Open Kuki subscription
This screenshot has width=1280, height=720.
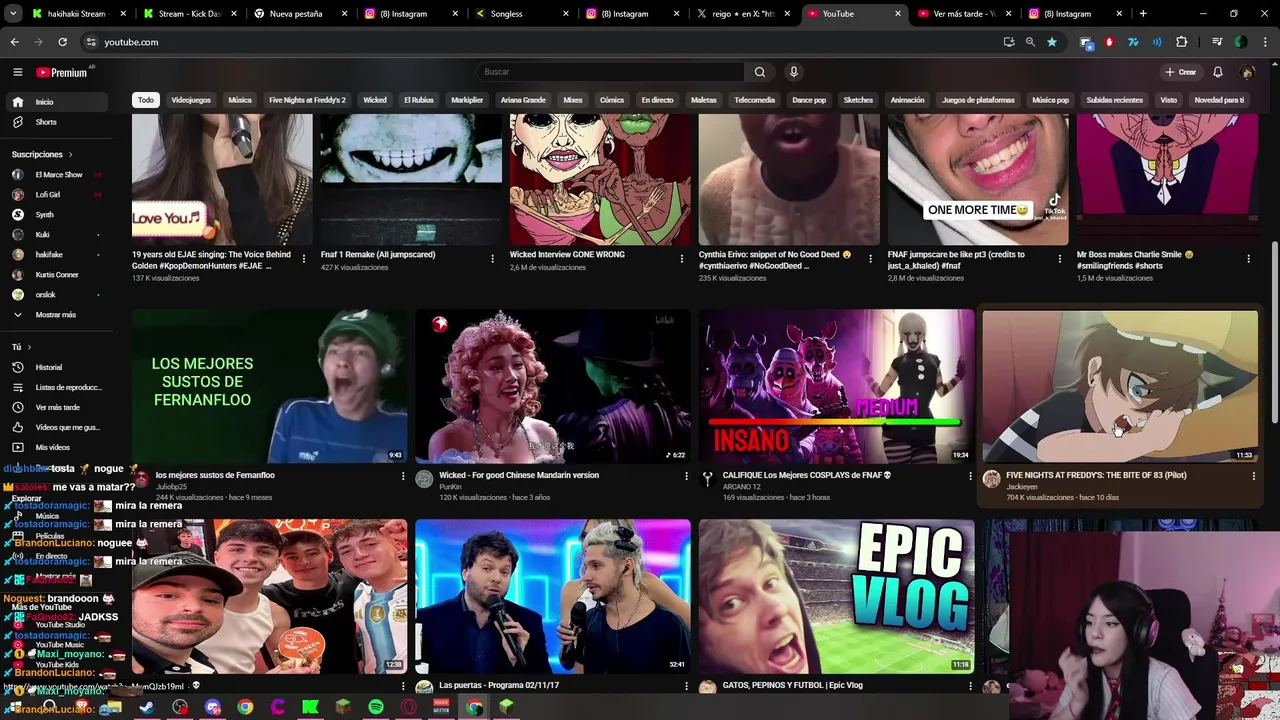[x=56, y=235]
